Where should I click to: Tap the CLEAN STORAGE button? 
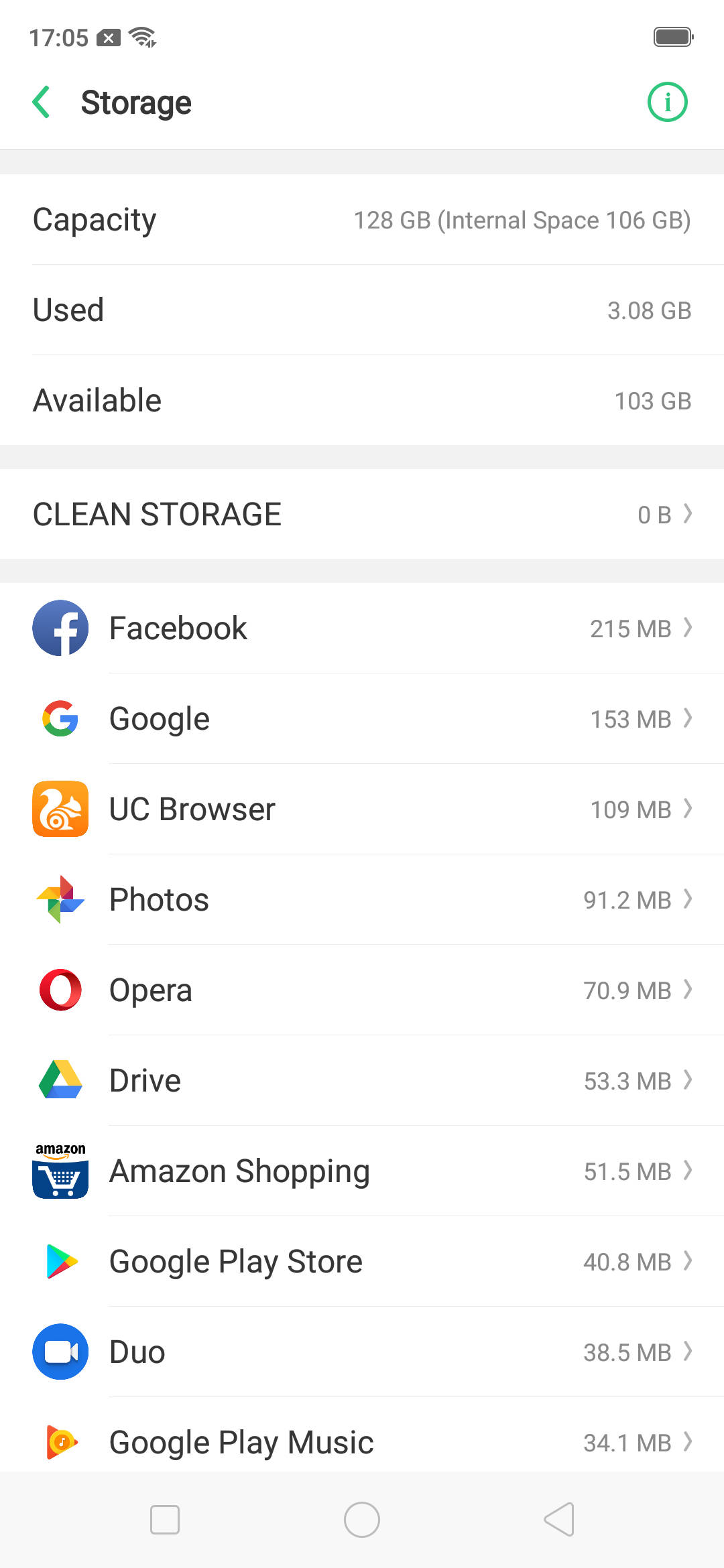coord(158,514)
